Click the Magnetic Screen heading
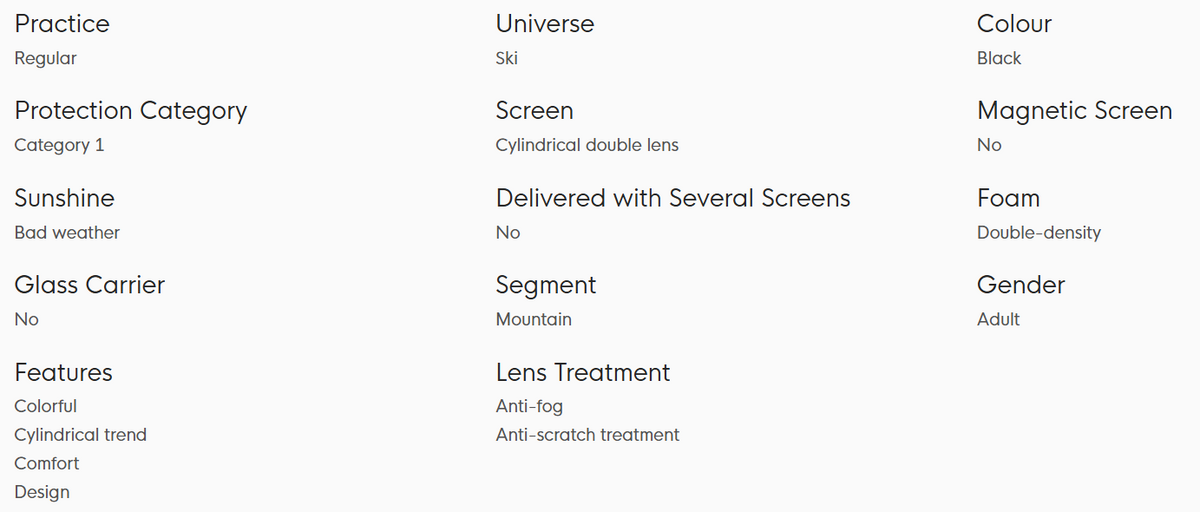The image size is (1200, 512). click(x=1074, y=111)
